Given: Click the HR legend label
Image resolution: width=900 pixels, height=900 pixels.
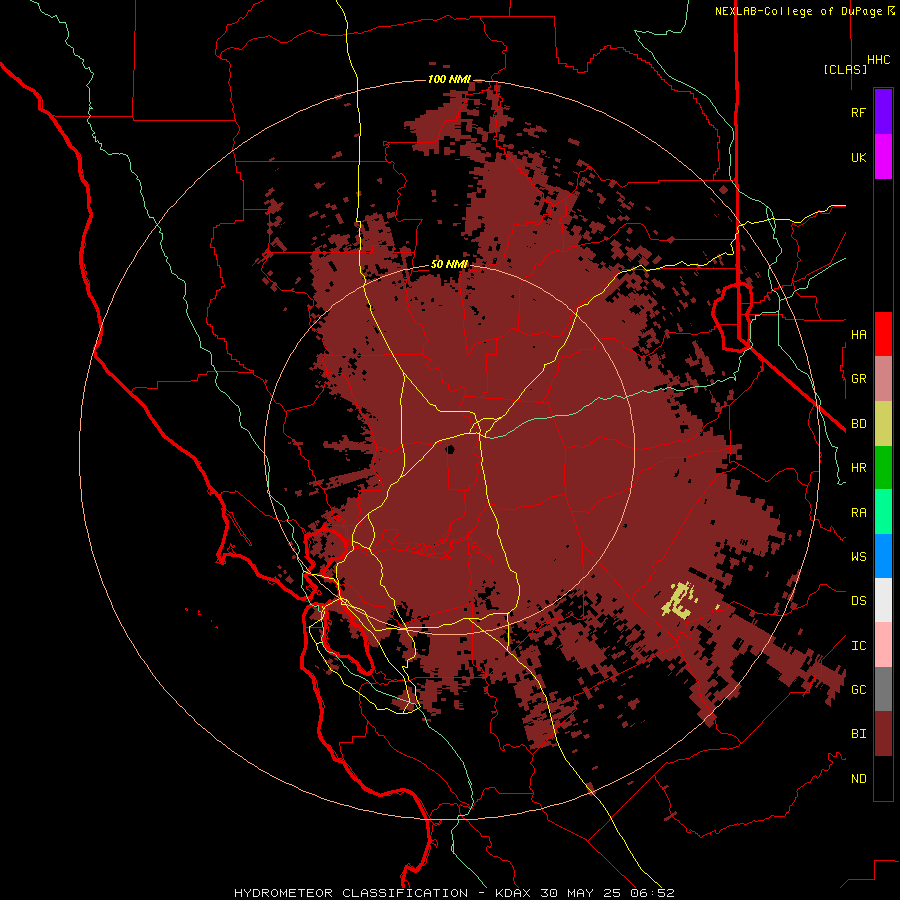Looking at the screenshot, I should (858, 468).
